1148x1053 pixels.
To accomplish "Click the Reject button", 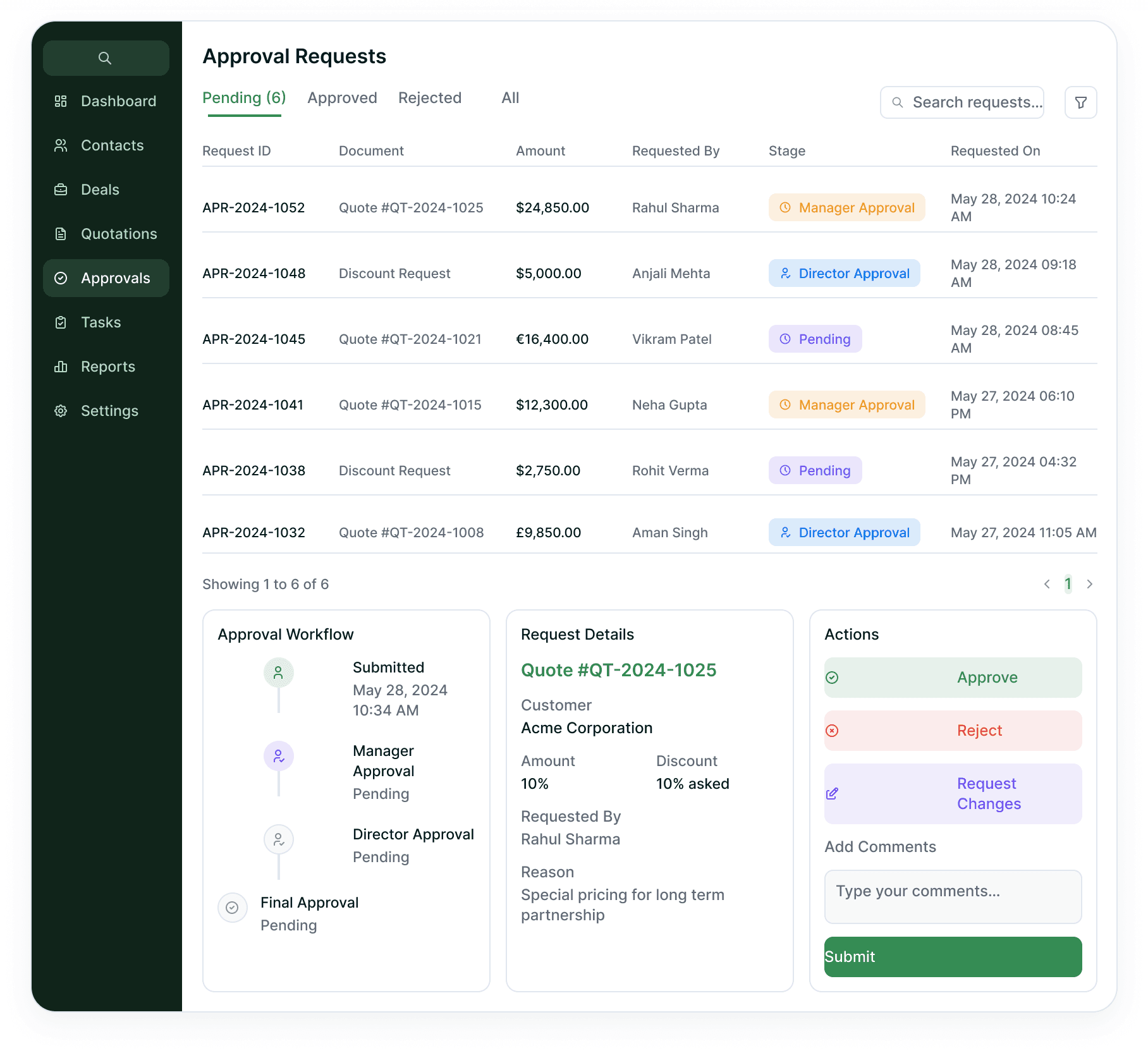I will tap(953, 731).
